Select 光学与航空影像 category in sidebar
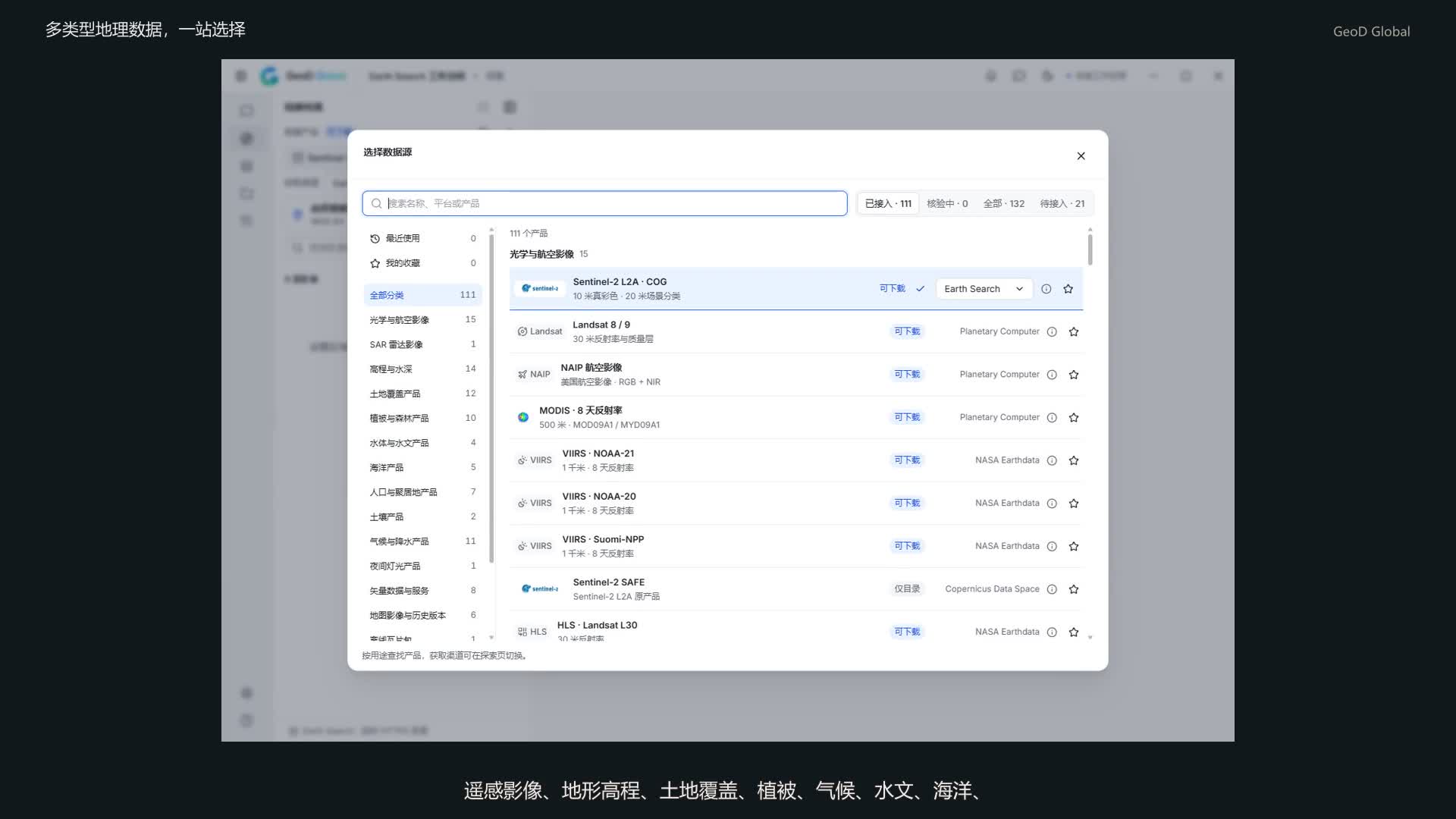 pos(423,319)
